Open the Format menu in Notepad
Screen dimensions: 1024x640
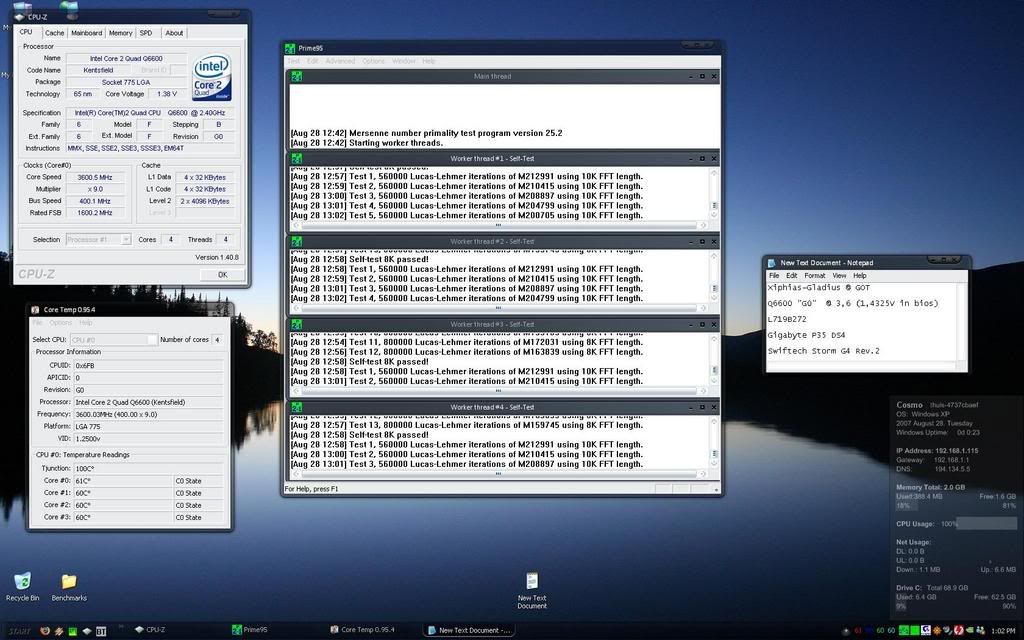(814, 276)
